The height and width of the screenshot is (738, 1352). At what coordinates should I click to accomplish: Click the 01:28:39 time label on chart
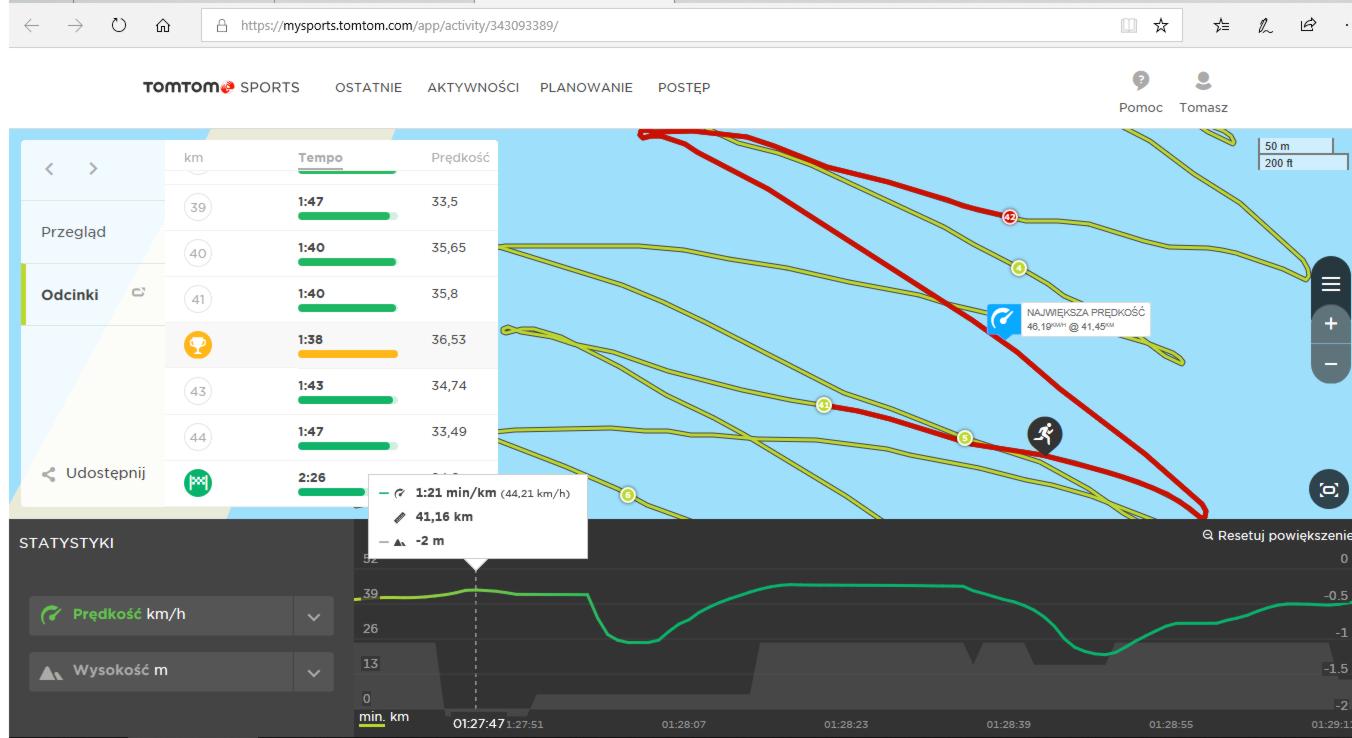tap(1007, 724)
